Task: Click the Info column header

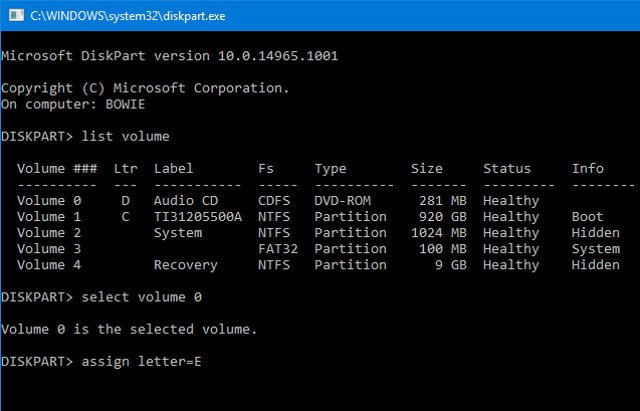Action: point(587,168)
